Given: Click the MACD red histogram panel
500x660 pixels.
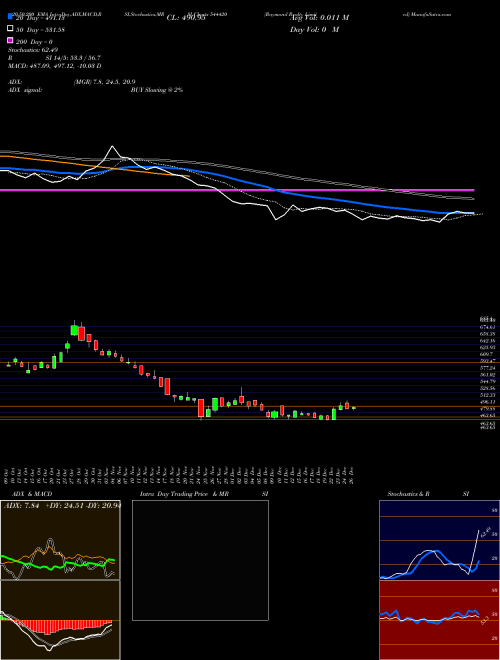Looking at the screenshot, I should click(x=60, y=620).
